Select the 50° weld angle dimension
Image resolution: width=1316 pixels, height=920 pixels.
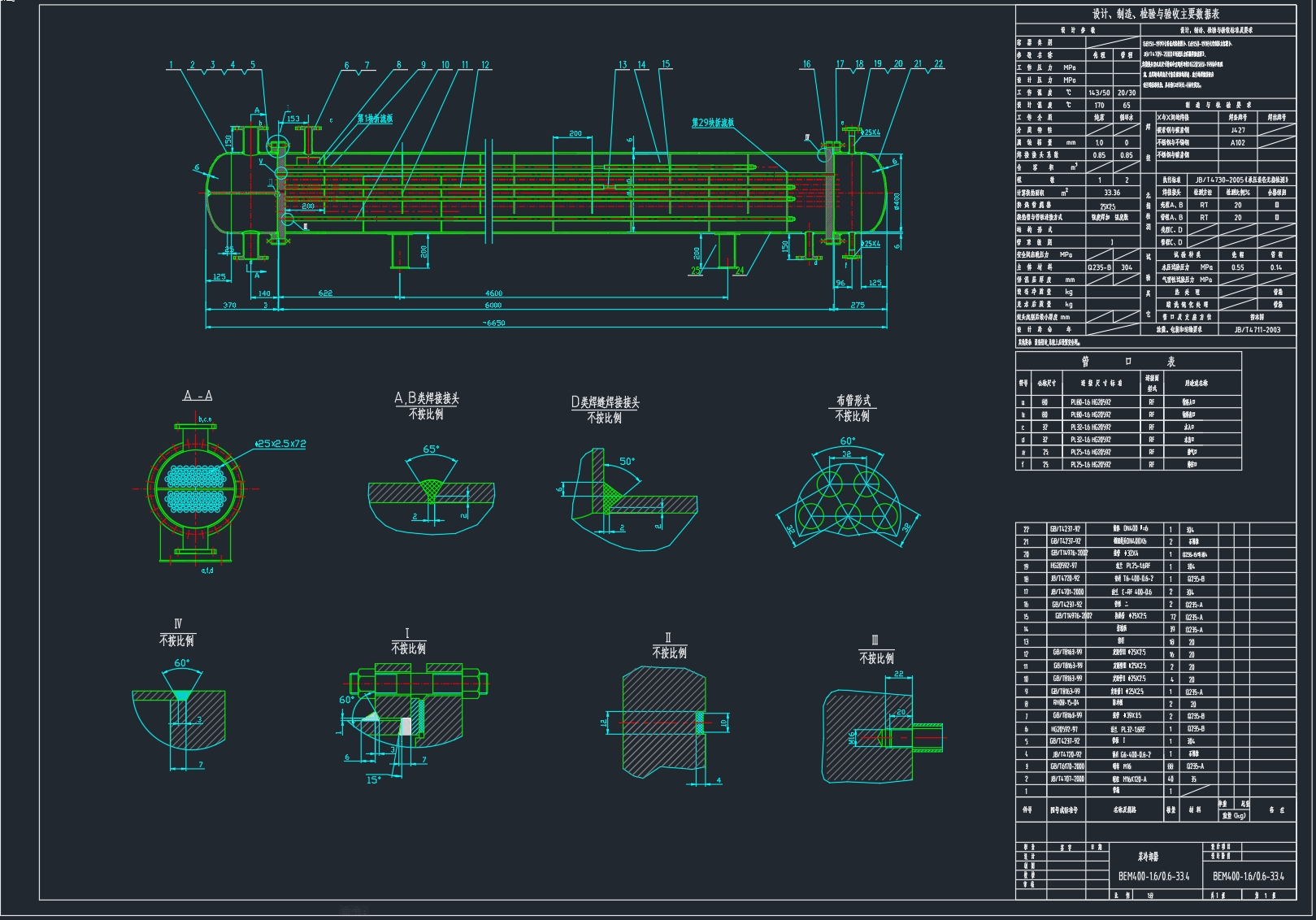coord(627,461)
